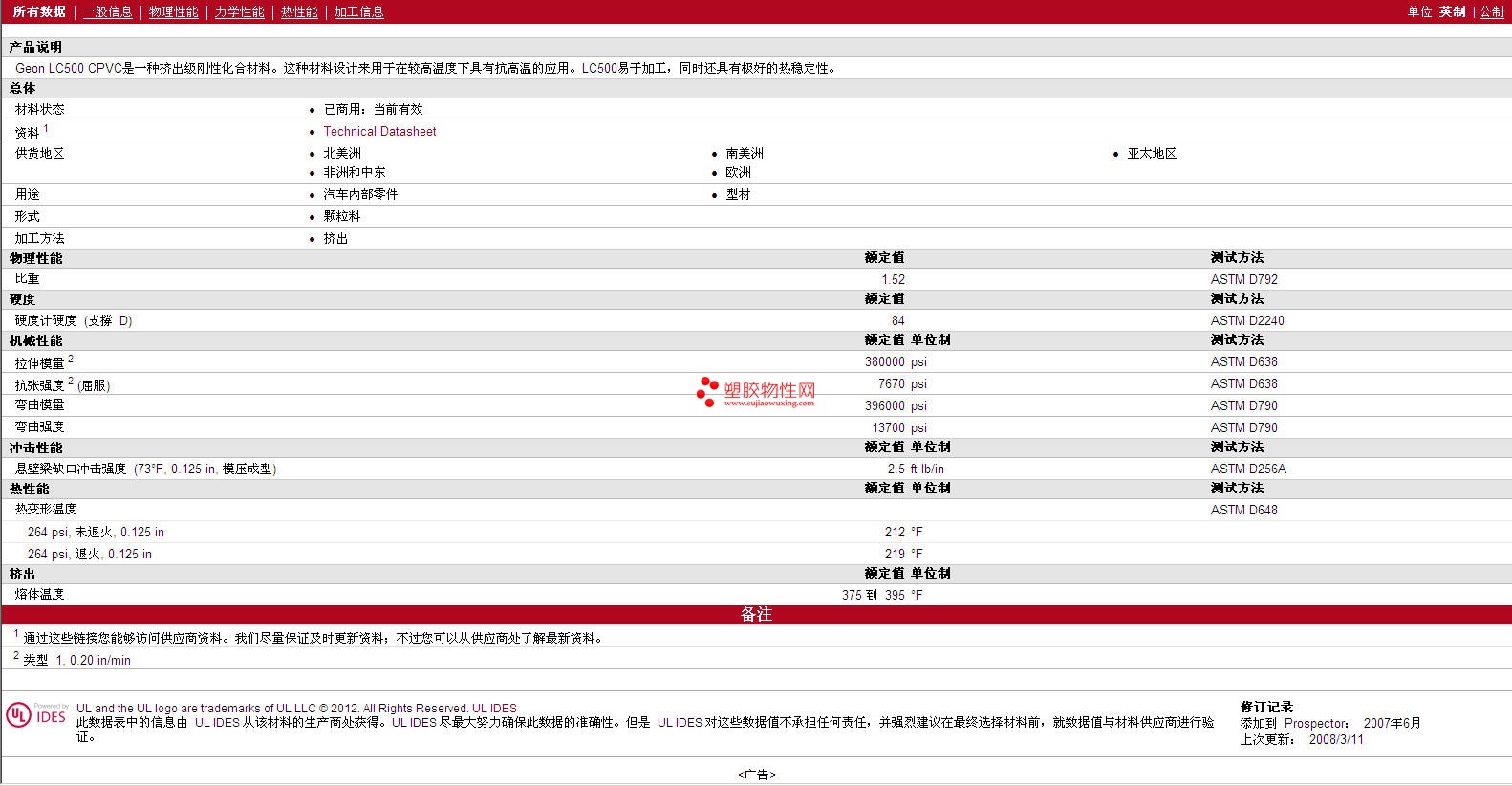The image size is (1512, 786).
Task: Click the UL IDES logo icon
Action: pos(36,715)
